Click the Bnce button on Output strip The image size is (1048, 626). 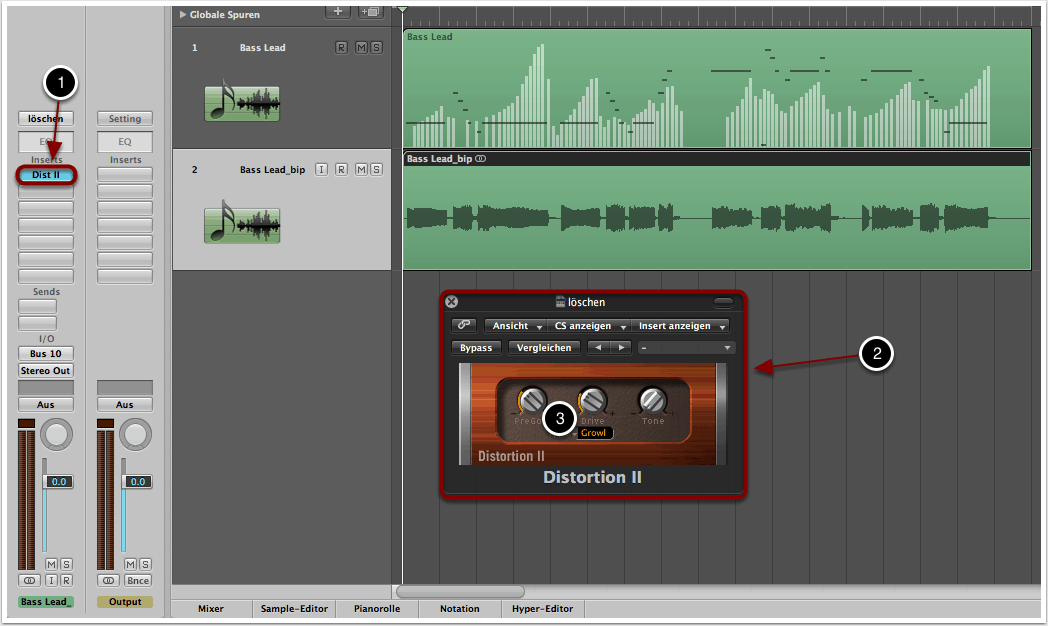pyautogui.click(x=138, y=580)
